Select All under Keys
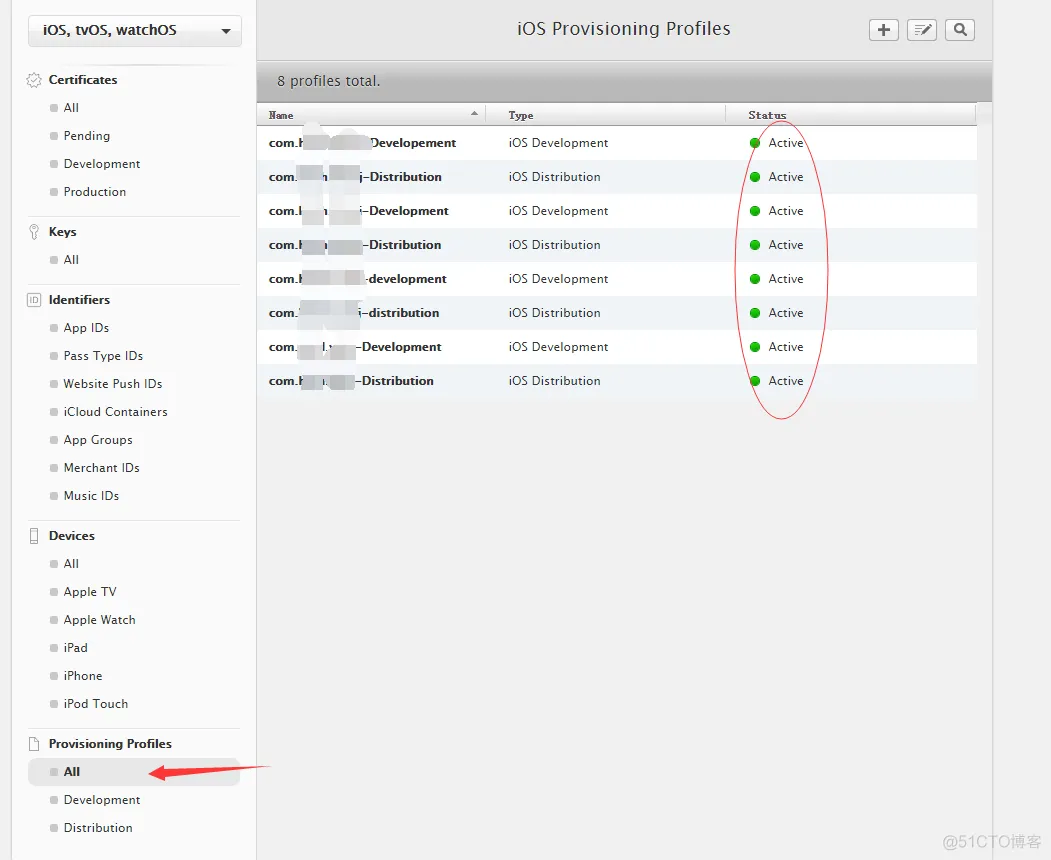Viewport: 1051px width, 860px height. pos(71,260)
